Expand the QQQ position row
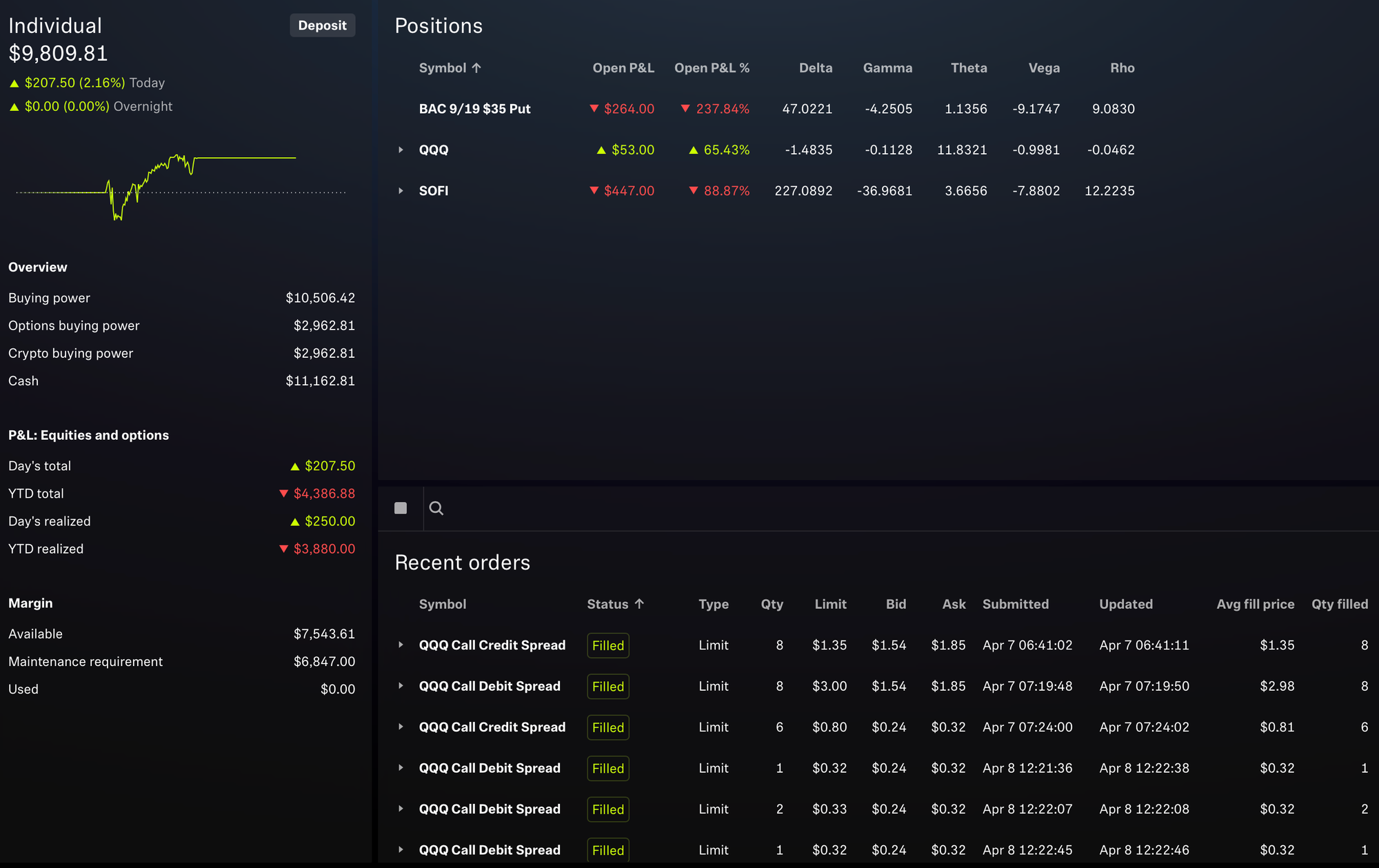This screenshot has height=868, width=1379. [401, 150]
